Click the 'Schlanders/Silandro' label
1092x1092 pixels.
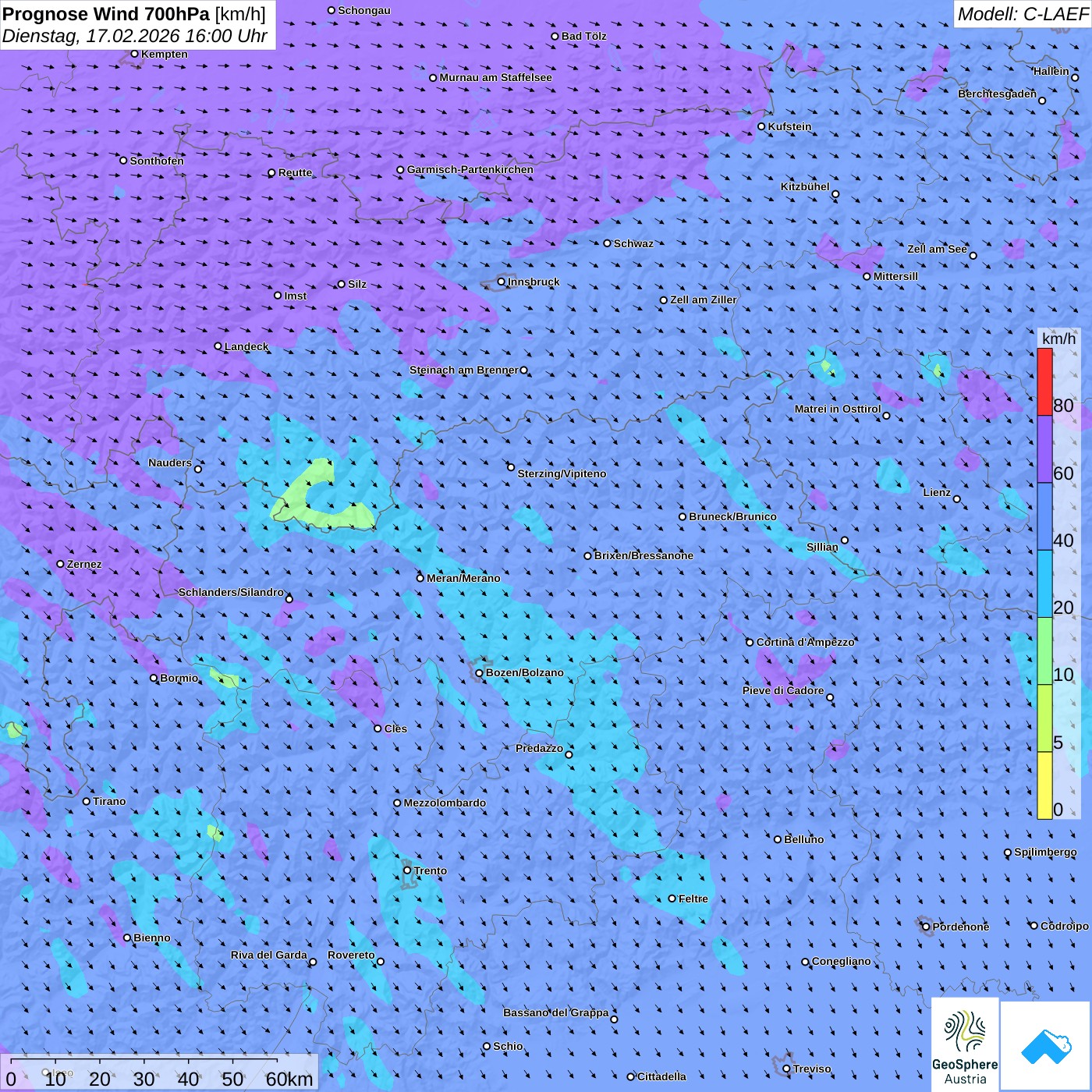point(231,592)
